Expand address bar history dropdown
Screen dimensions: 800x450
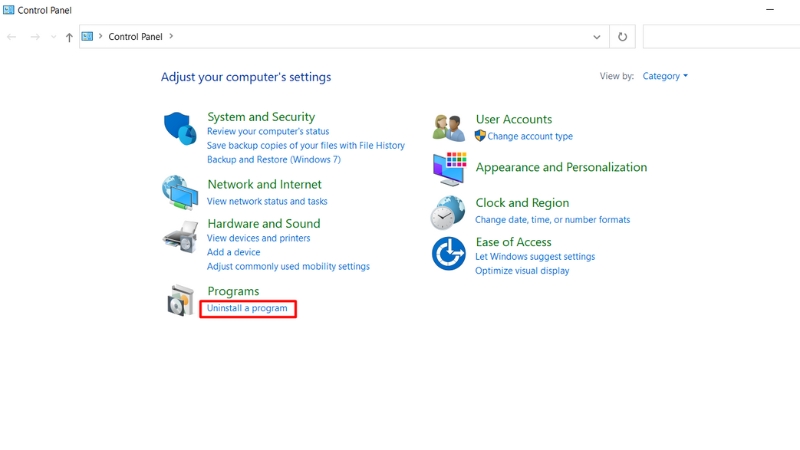pos(596,37)
